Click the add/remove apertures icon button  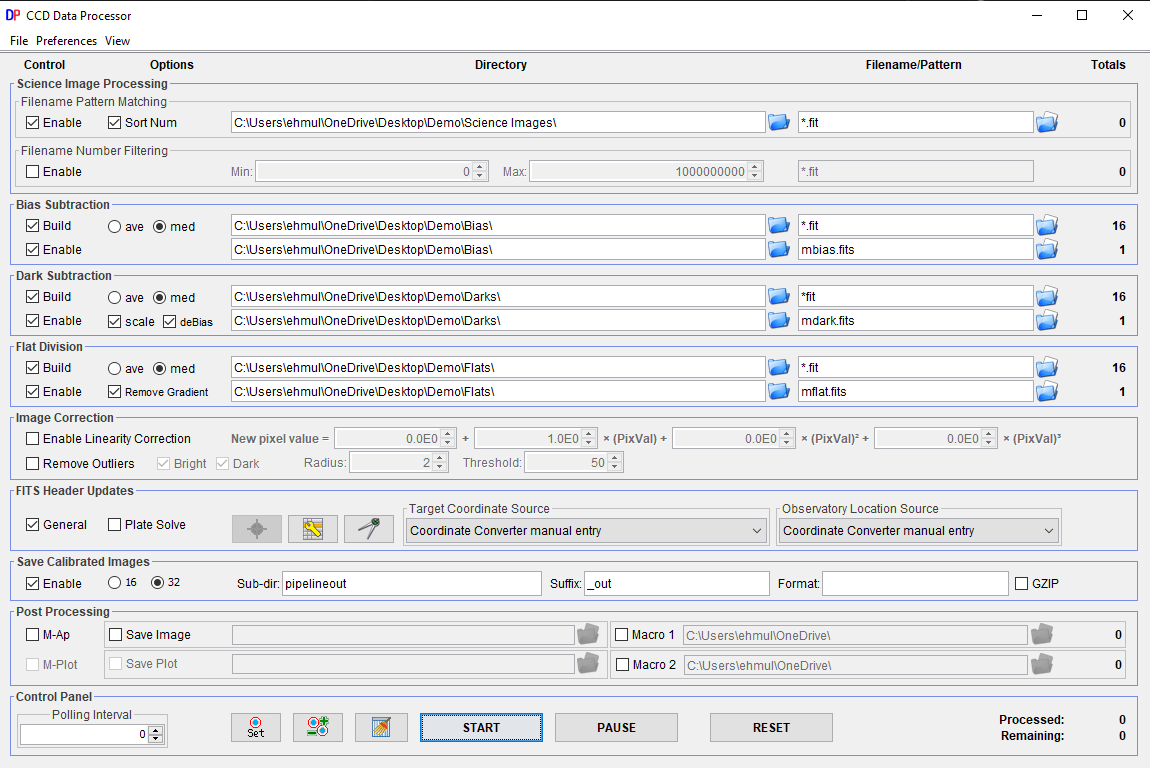click(x=318, y=727)
